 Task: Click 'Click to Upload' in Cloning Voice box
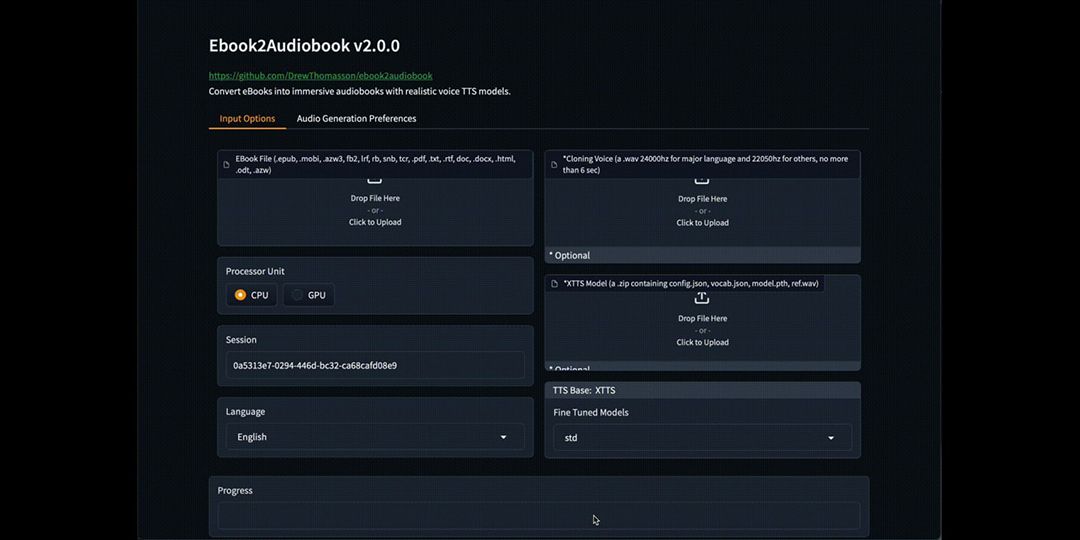703,222
